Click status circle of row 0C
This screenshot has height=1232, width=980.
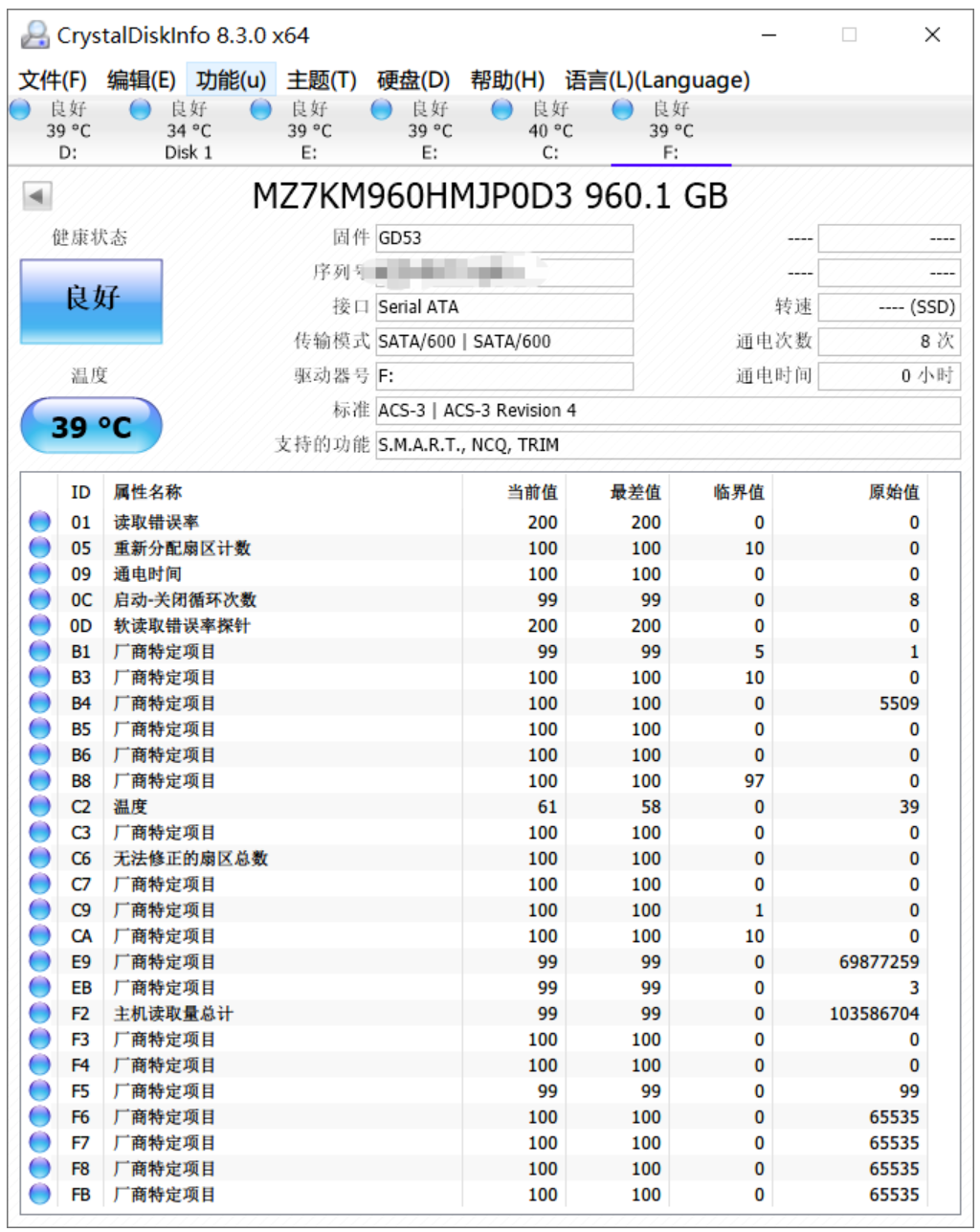39,599
